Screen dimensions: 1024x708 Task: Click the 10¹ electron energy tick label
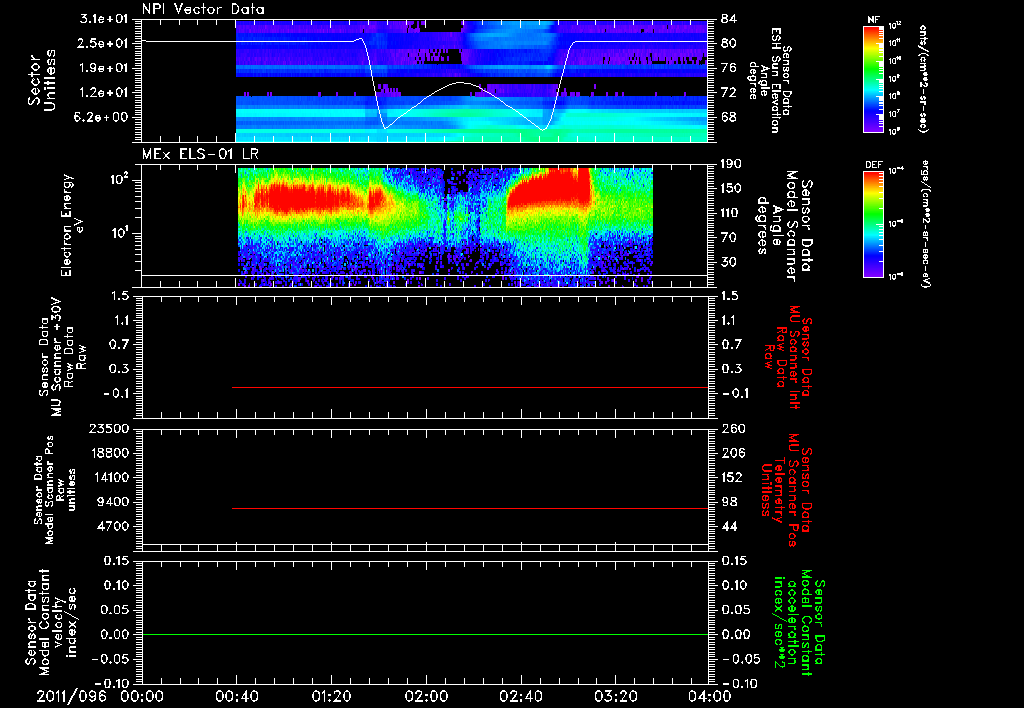click(x=118, y=233)
